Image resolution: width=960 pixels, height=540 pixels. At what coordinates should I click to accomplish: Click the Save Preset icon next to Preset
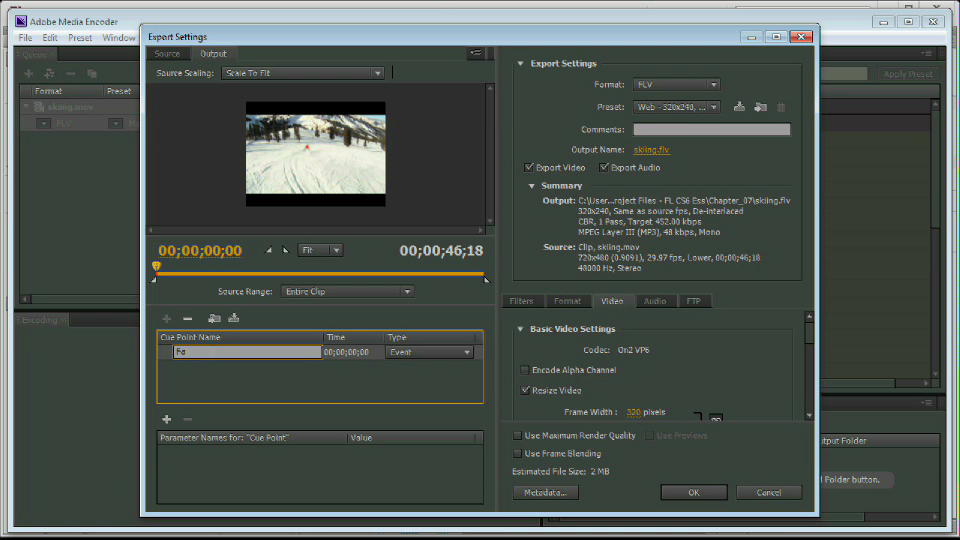coord(739,107)
